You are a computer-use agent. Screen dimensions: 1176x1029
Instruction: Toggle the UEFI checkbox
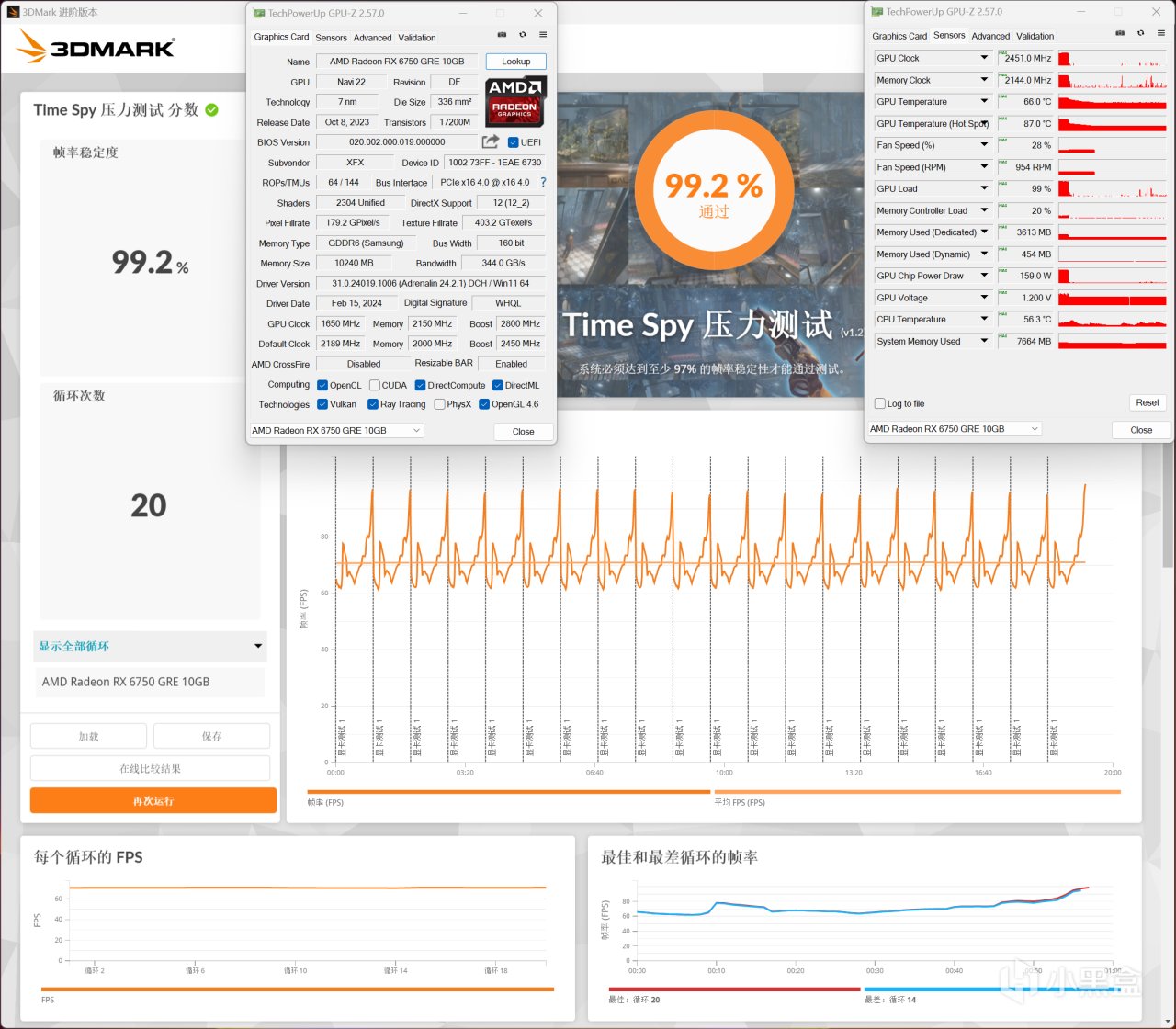tap(514, 142)
